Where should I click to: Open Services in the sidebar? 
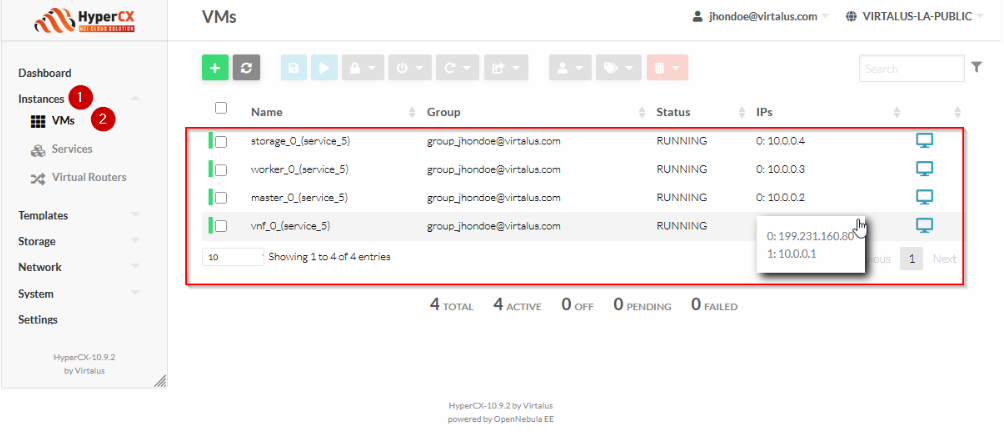(x=71, y=149)
